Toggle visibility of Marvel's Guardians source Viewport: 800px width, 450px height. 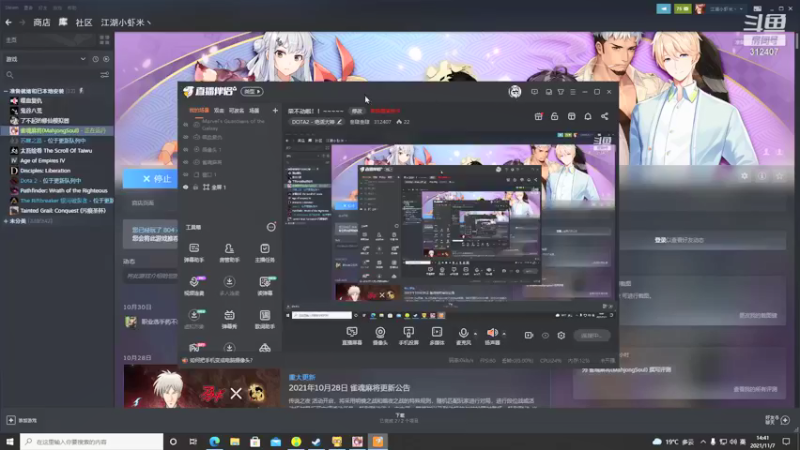pos(186,124)
